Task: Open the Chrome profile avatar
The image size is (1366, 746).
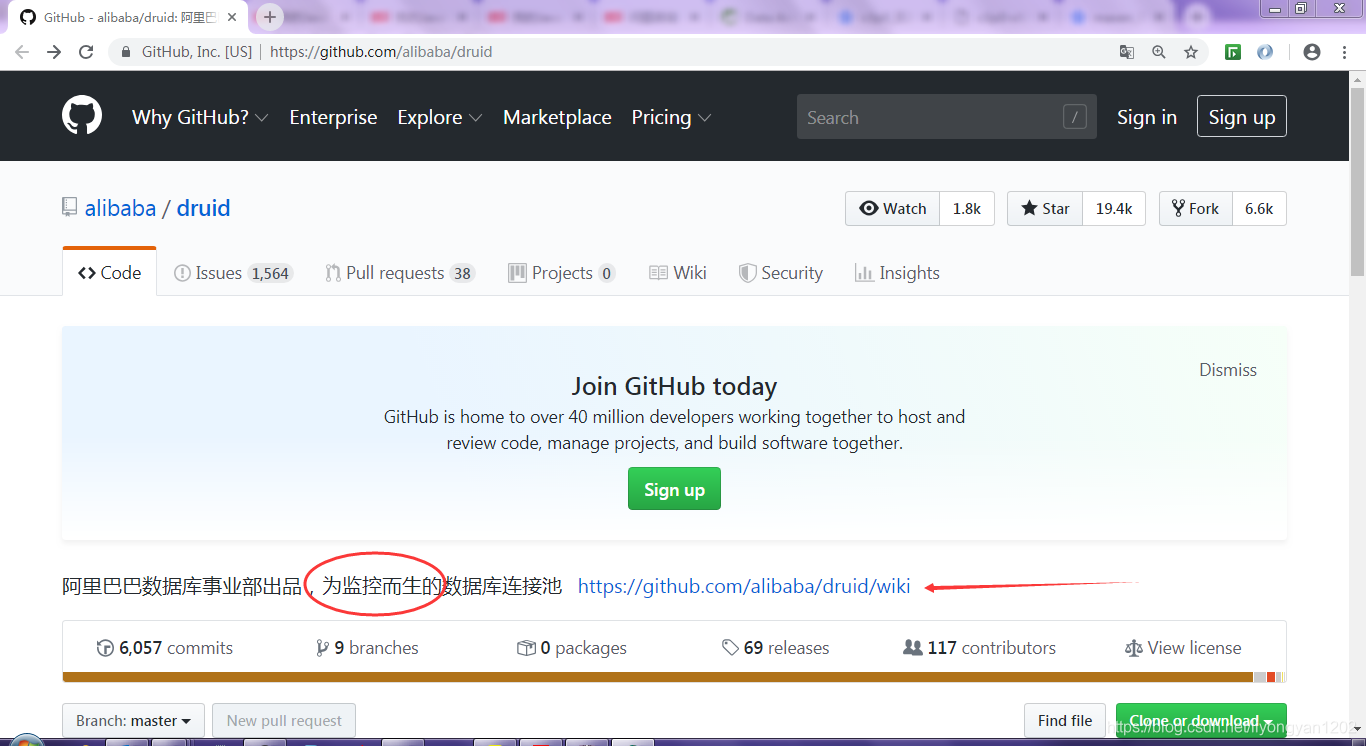Action: [1312, 52]
